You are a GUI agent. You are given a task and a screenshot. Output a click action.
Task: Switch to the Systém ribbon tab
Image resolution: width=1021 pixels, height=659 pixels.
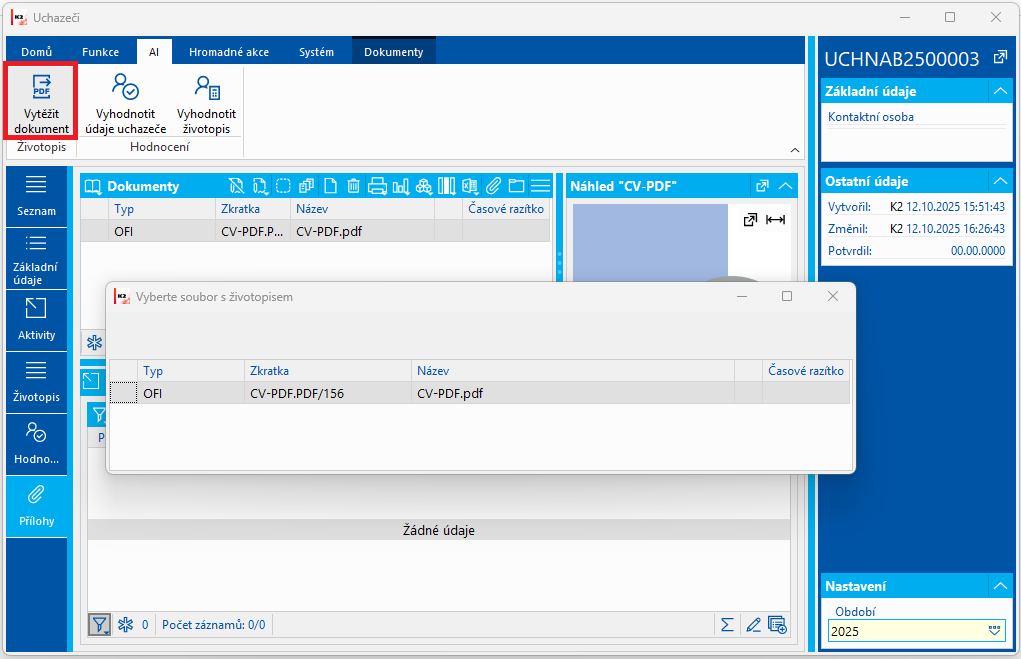316,52
